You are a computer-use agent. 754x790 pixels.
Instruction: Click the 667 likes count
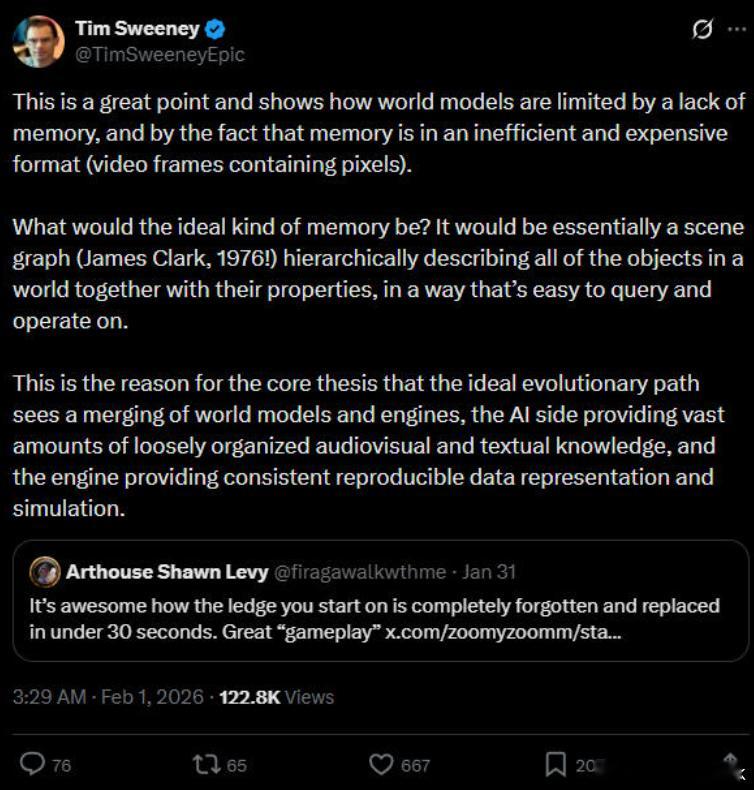tap(415, 765)
